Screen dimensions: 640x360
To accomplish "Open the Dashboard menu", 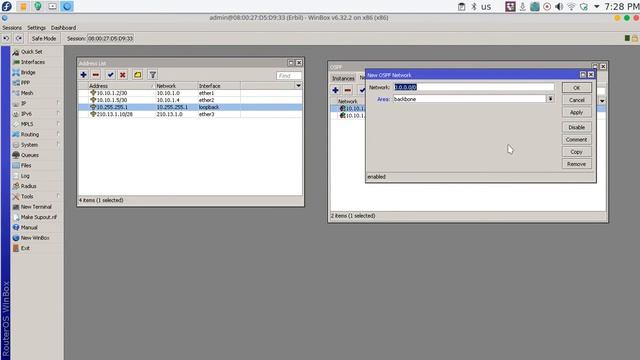I will tap(63, 28).
